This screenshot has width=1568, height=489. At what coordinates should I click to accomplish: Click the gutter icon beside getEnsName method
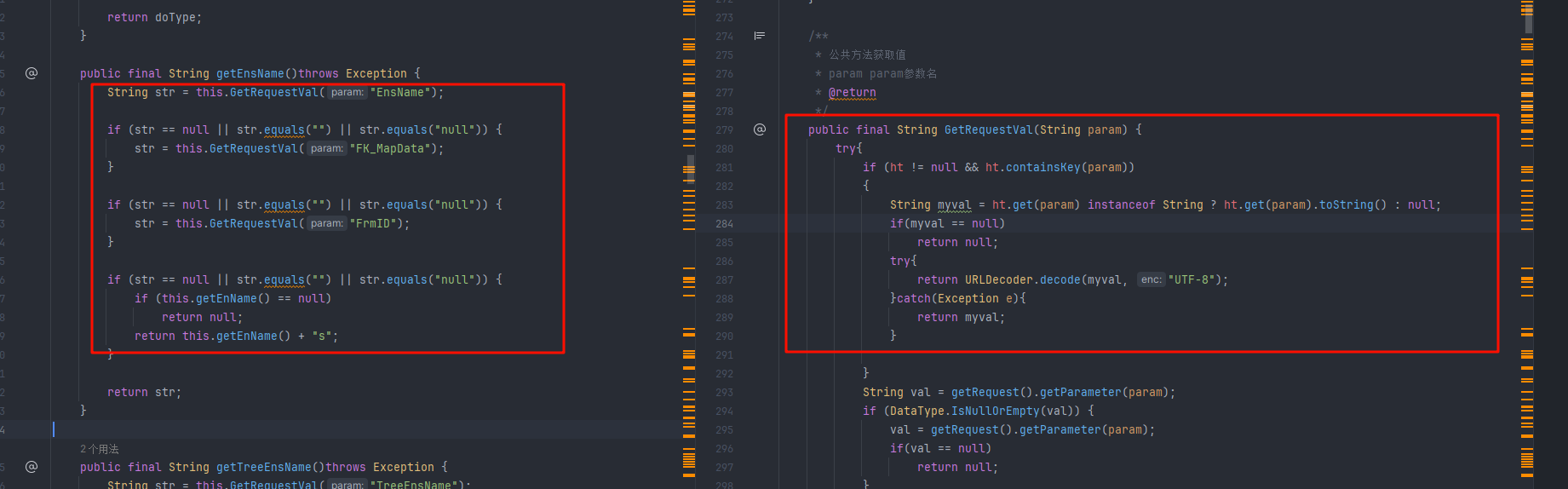click(32, 73)
